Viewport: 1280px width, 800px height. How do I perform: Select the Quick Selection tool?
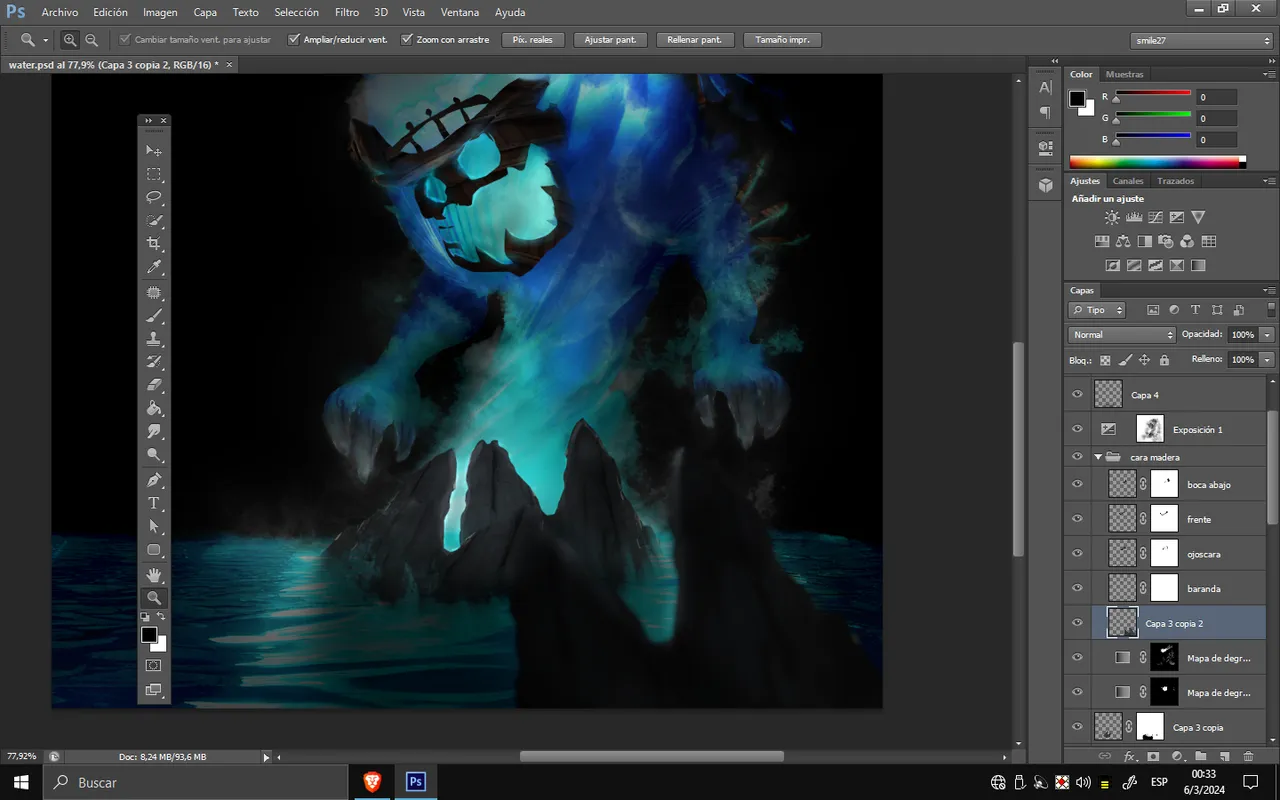tap(154, 221)
